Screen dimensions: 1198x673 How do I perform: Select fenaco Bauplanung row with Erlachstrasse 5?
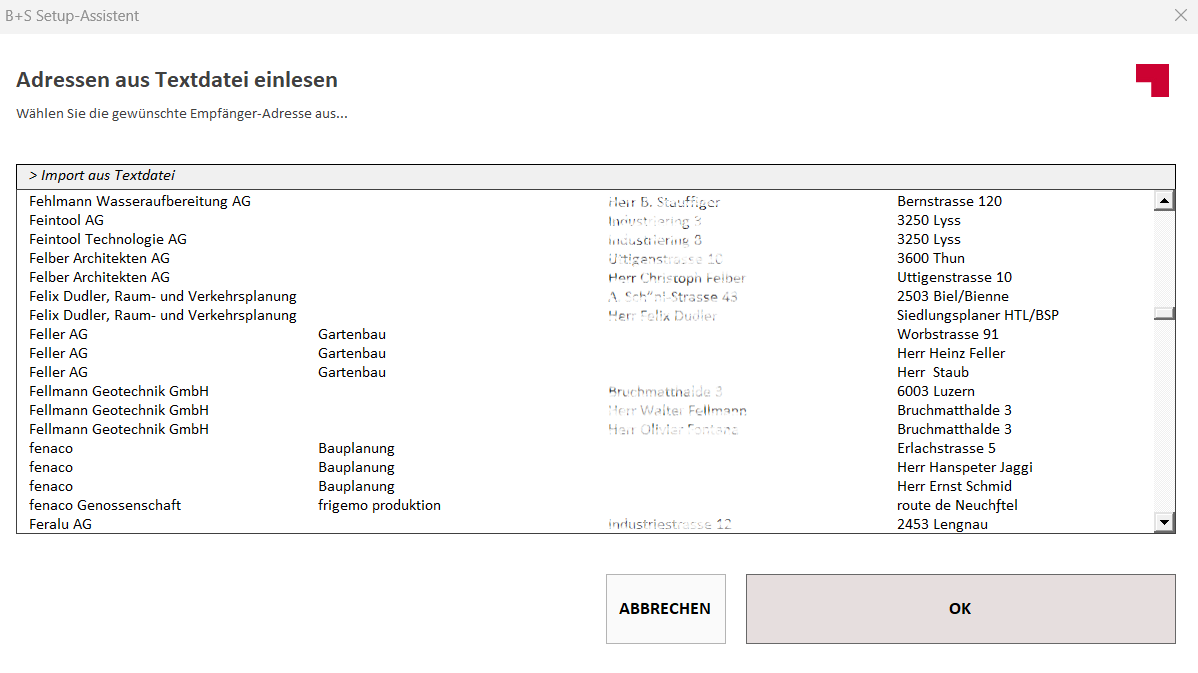click(x=585, y=448)
